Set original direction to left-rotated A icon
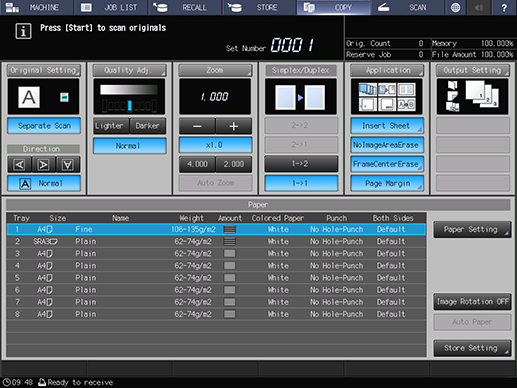The width and height of the screenshot is (517, 388). click(x=19, y=164)
